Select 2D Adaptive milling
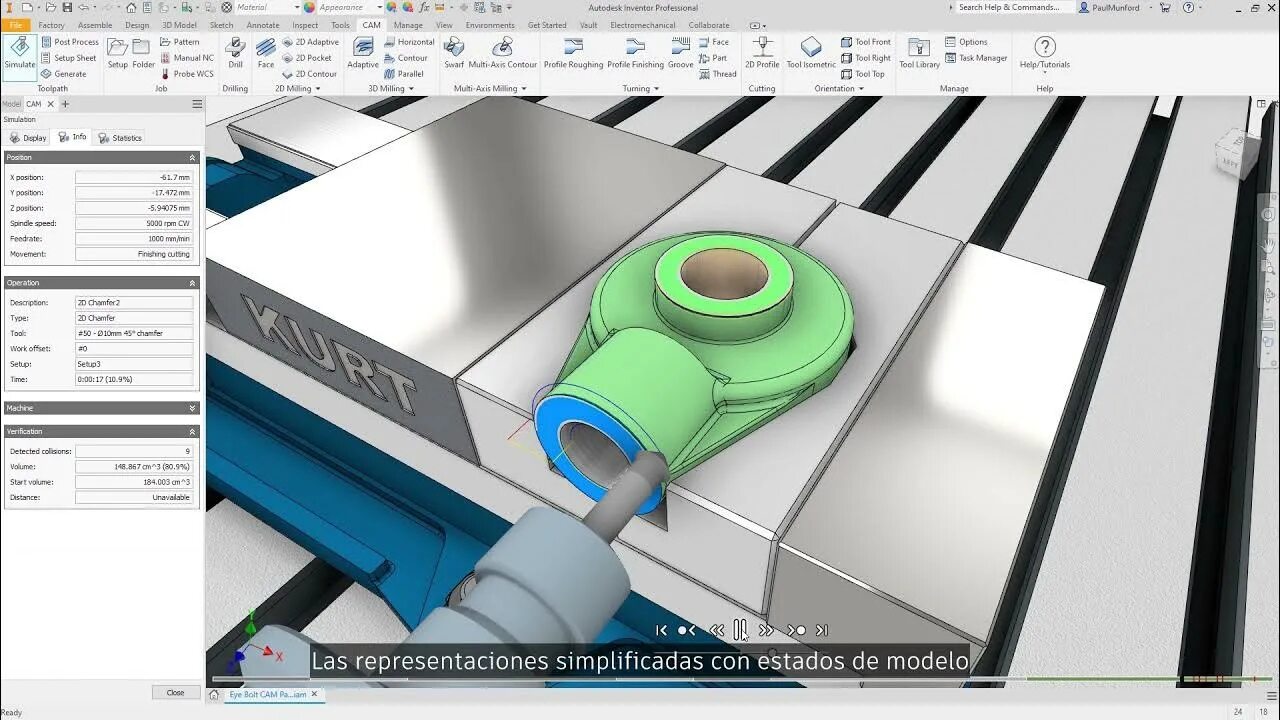The height and width of the screenshot is (720, 1280). point(310,42)
